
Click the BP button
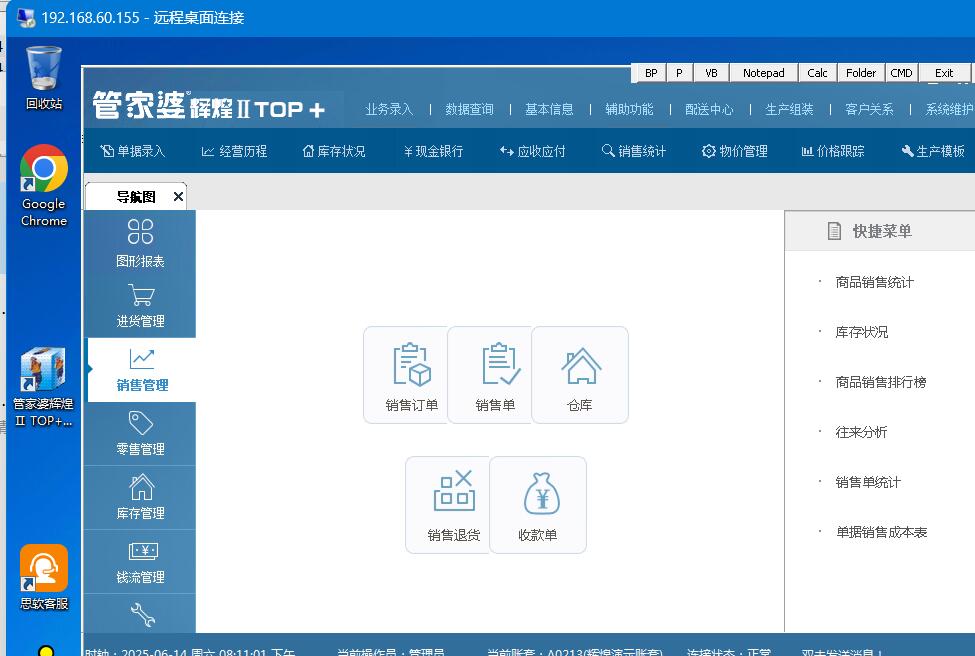pyautogui.click(x=651, y=73)
